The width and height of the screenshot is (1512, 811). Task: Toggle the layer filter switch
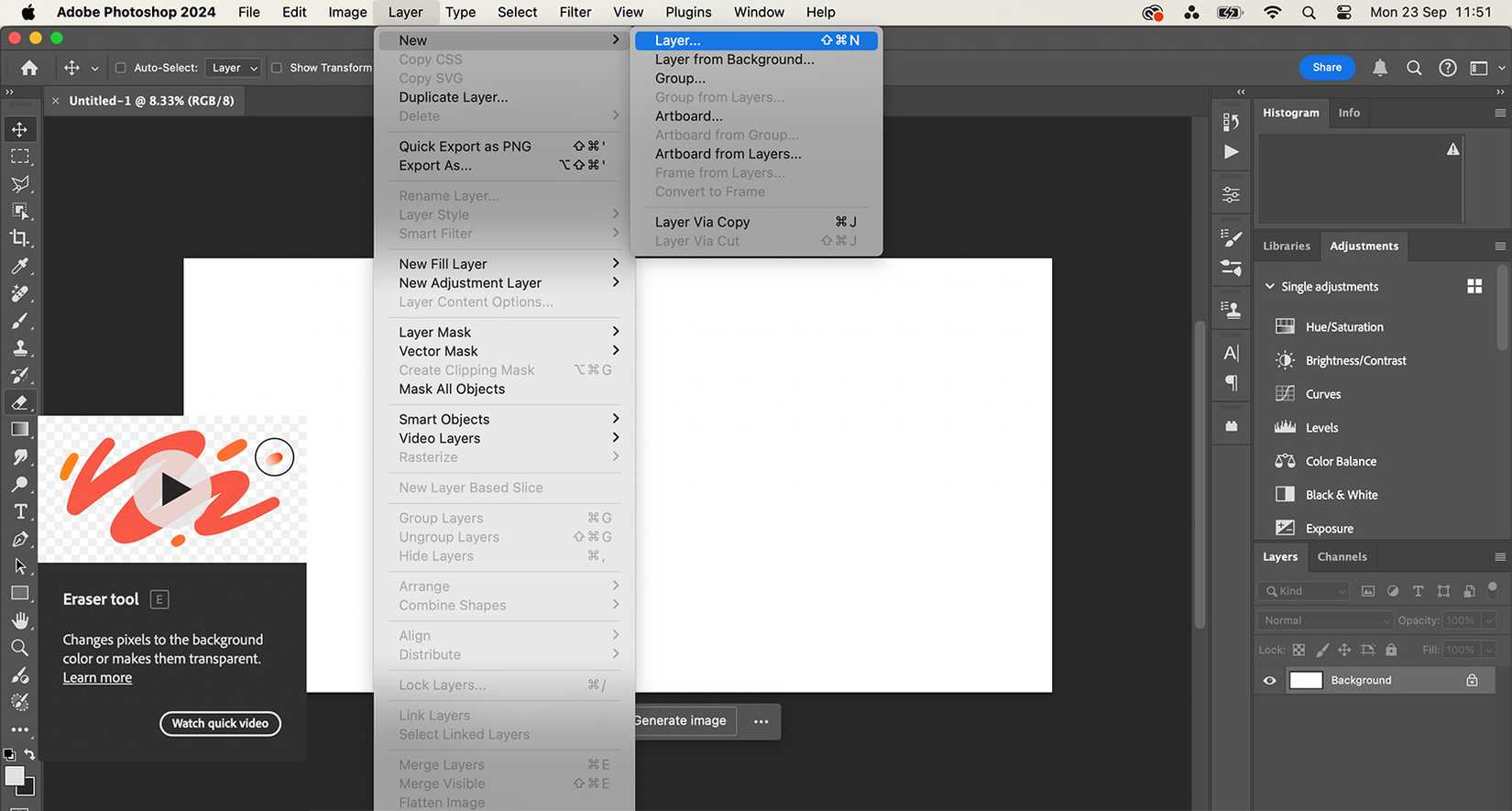(1493, 588)
